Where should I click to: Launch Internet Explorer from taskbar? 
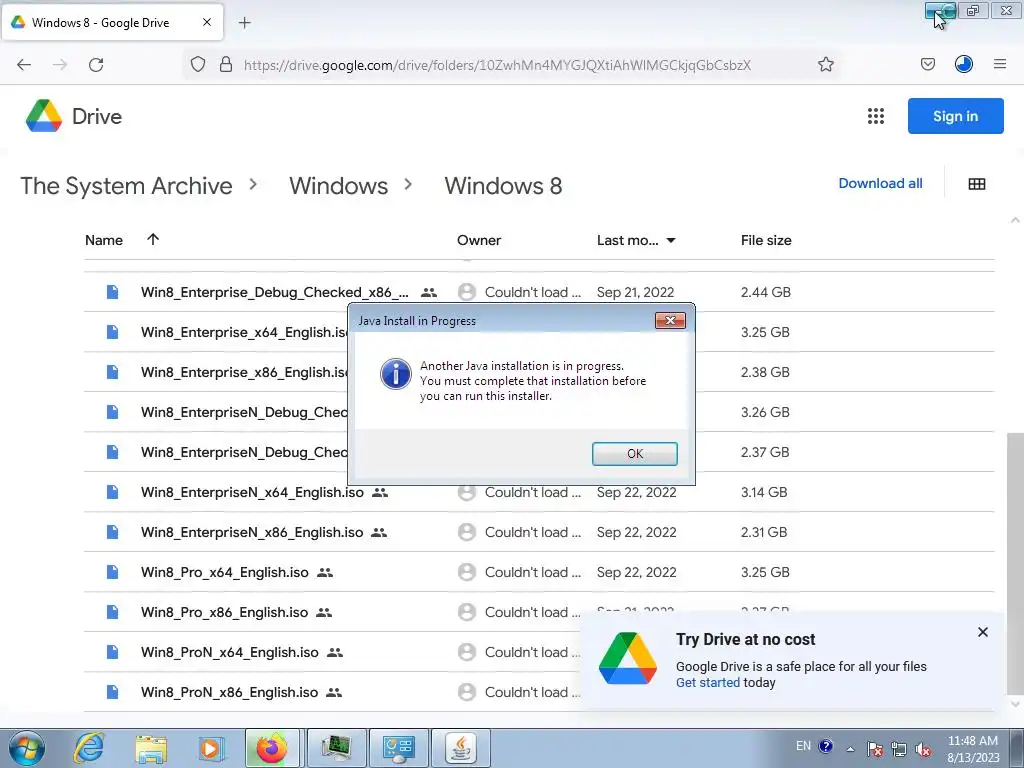coord(89,748)
